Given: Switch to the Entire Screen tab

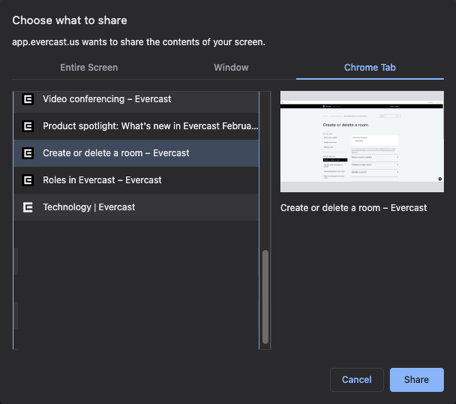Looking at the screenshot, I should [x=89, y=68].
